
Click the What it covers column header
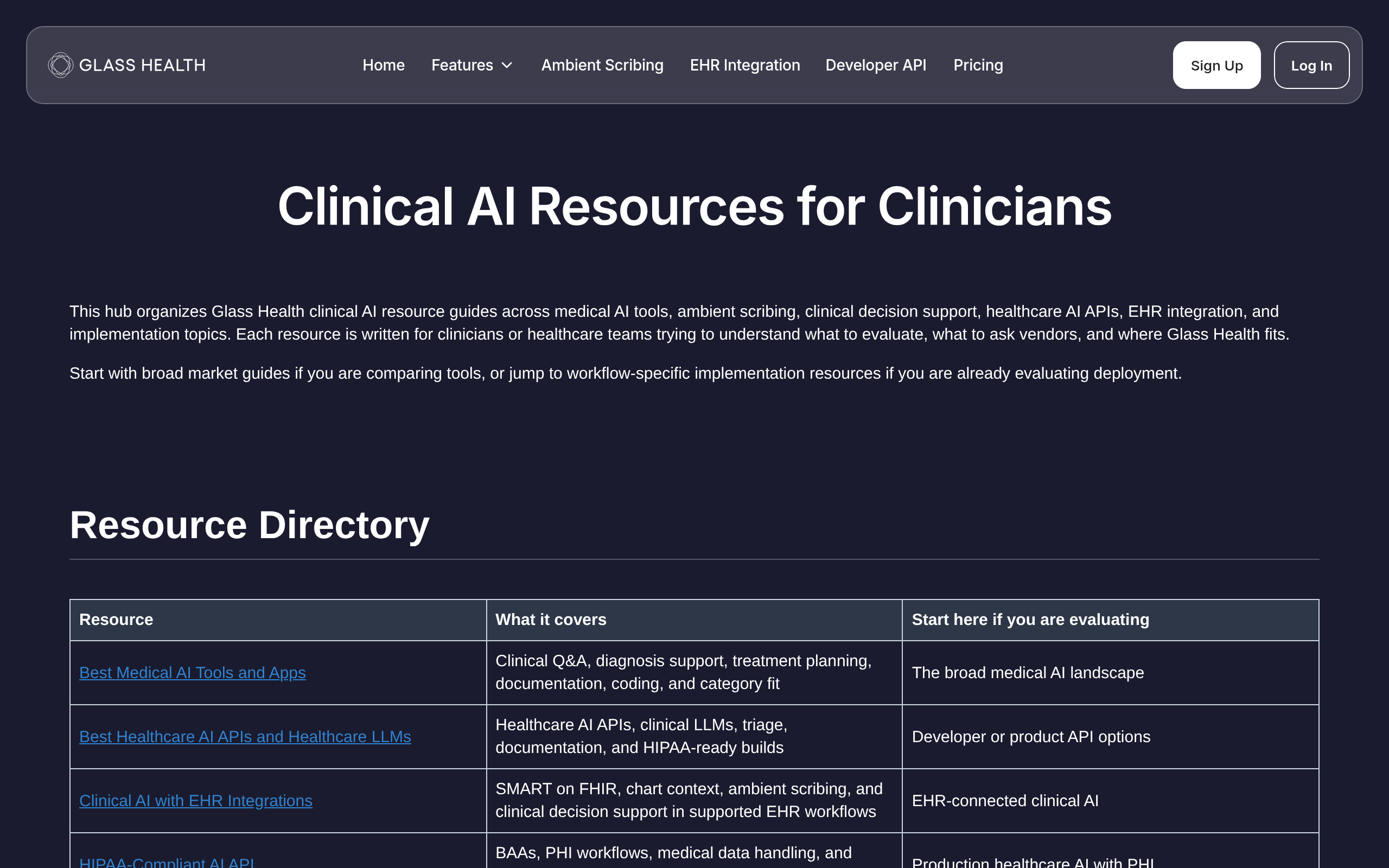(x=550, y=620)
